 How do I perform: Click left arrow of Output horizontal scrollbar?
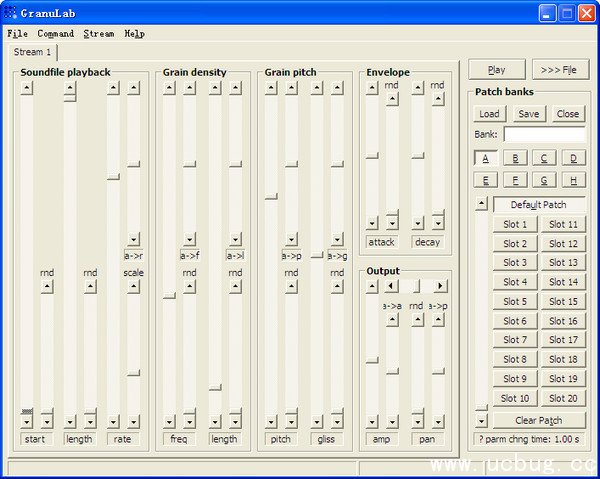click(391, 286)
